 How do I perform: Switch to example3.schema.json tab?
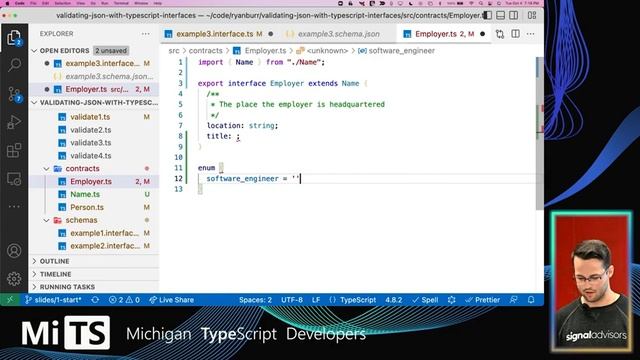point(338,34)
